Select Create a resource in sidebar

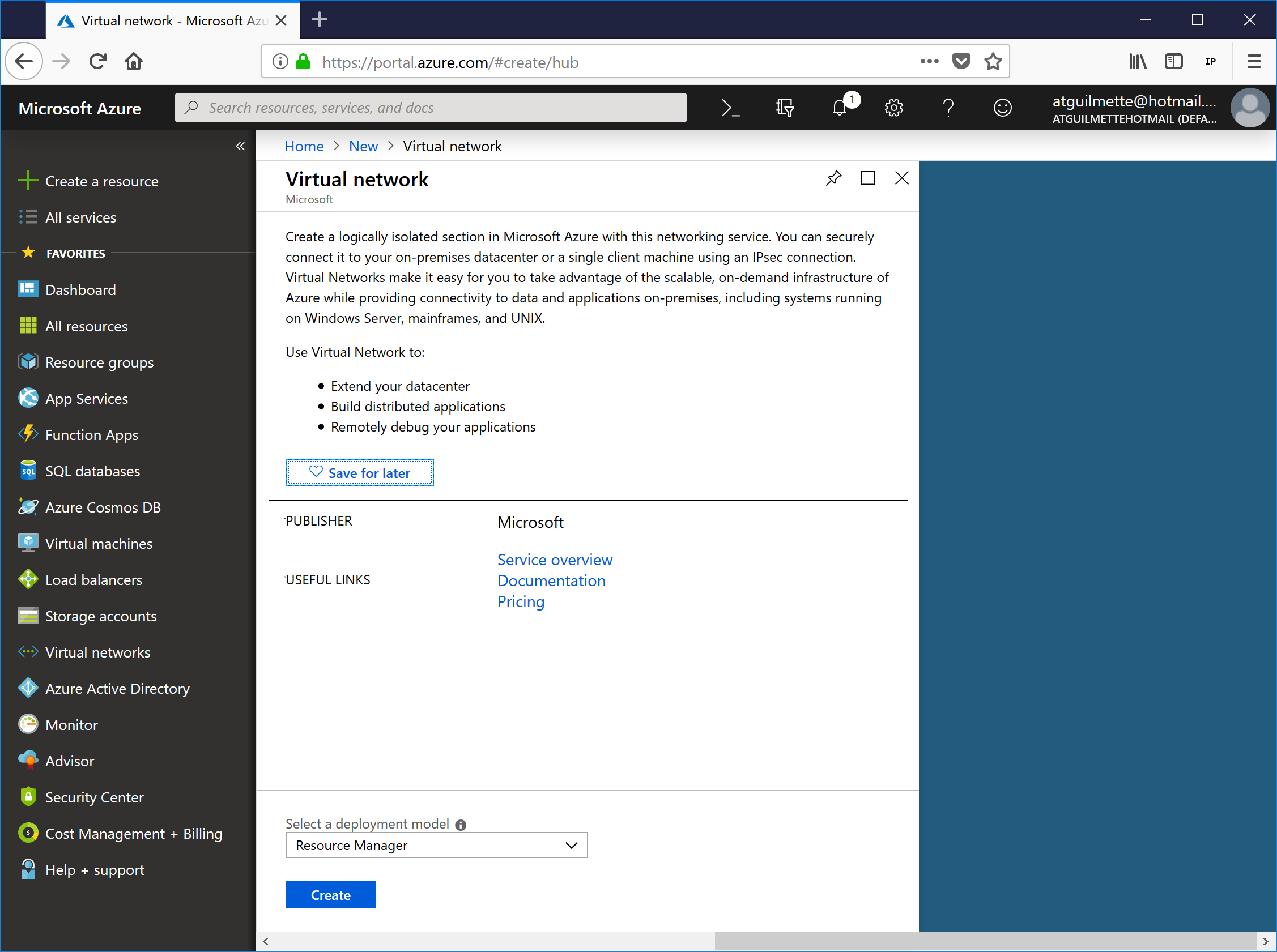(101, 181)
